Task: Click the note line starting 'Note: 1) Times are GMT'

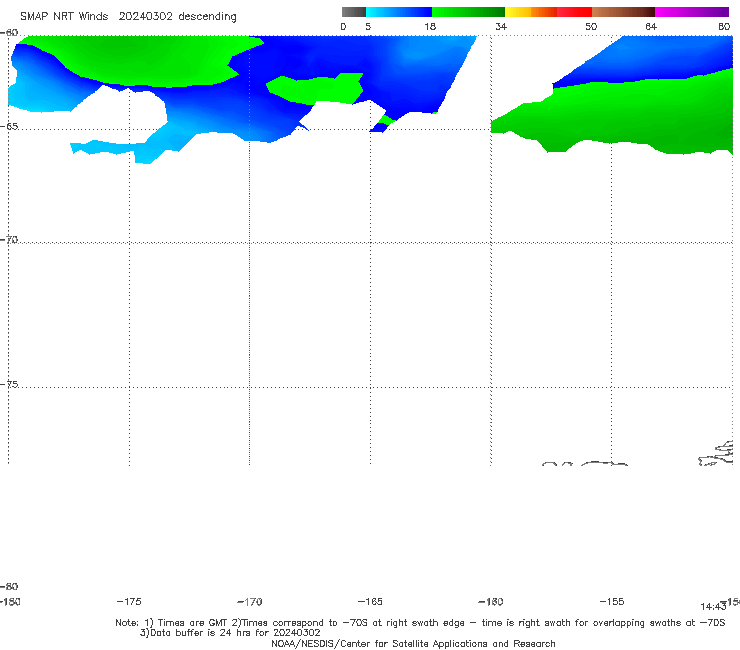Action: click(420, 623)
